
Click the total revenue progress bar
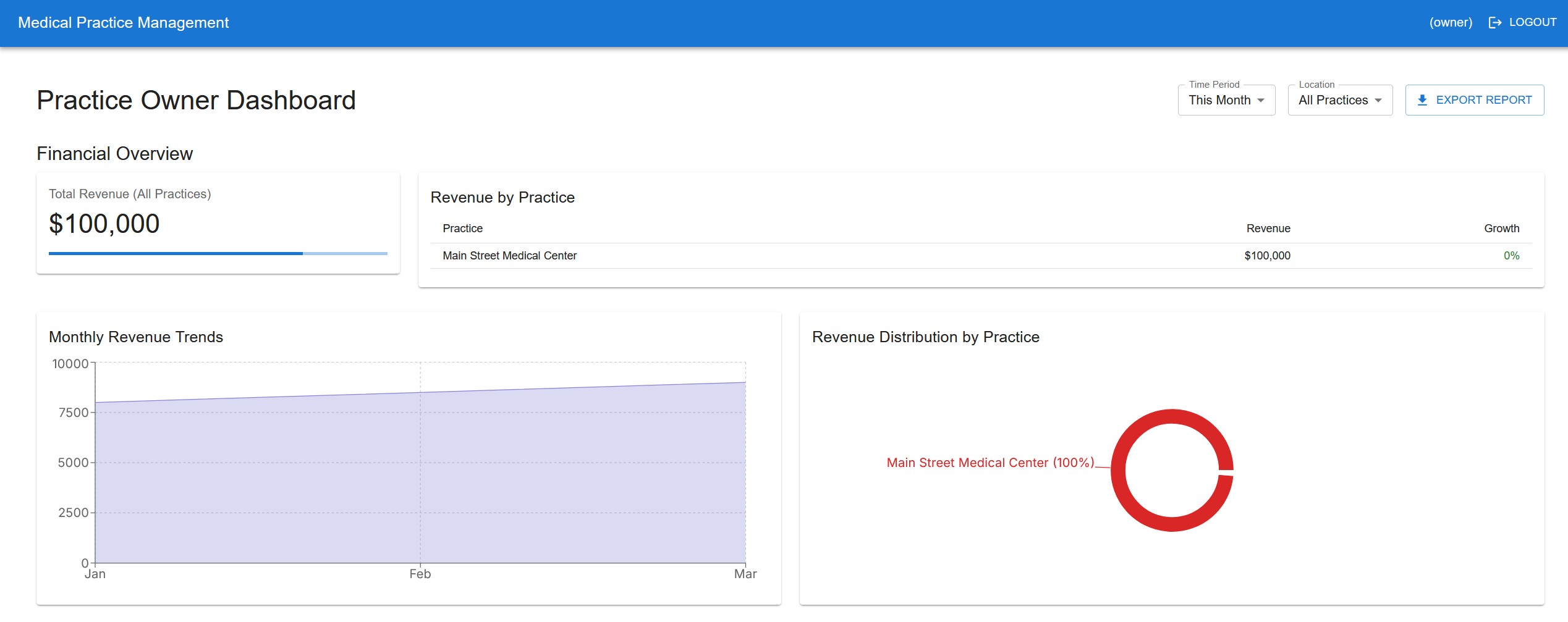(218, 253)
